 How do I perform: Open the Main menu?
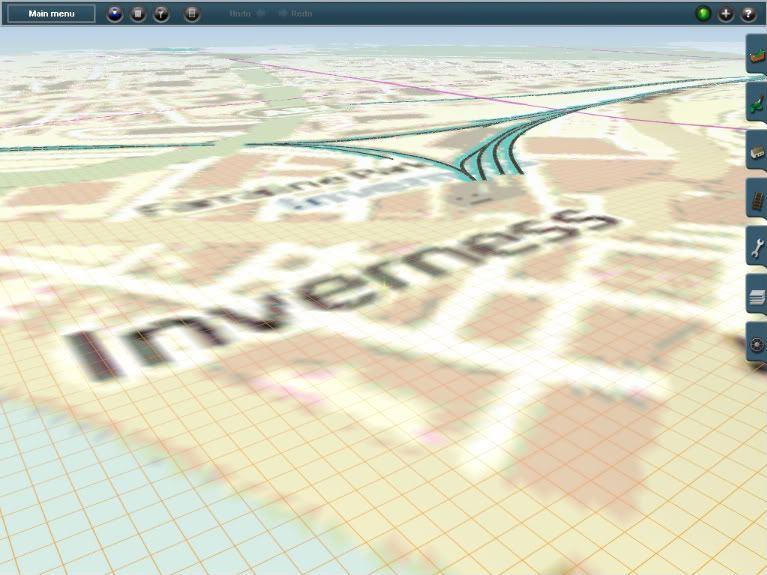[x=51, y=14]
